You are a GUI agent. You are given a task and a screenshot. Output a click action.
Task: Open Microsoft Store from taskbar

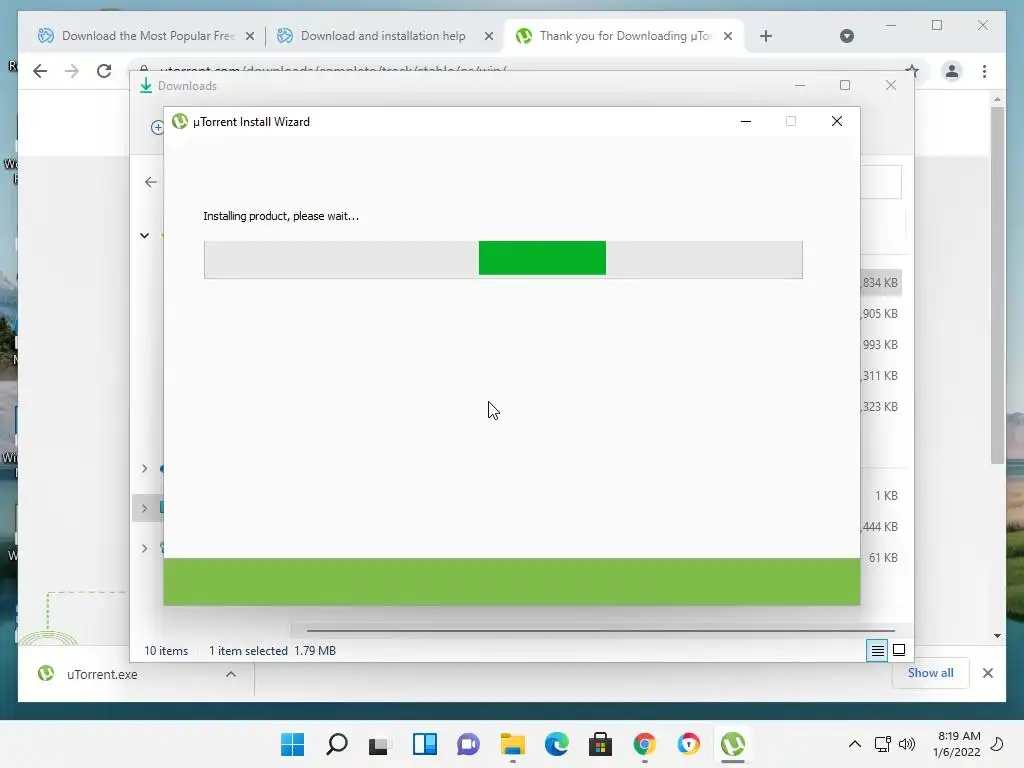(x=600, y=744)
